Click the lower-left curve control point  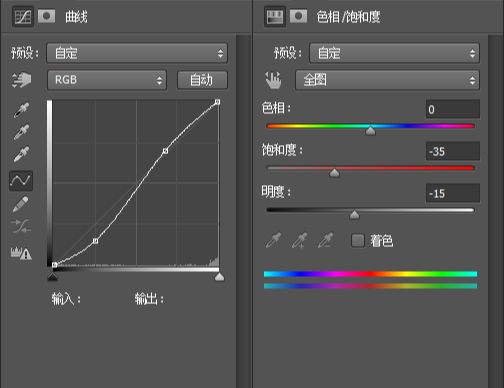tap(95, 241)
